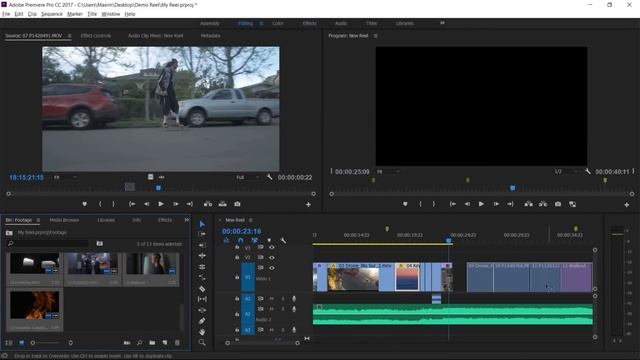Solo audio track A1

point(282,299)
